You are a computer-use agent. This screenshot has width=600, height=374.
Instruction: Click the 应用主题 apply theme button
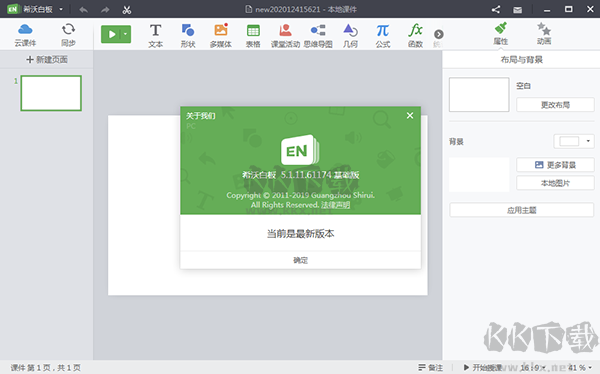tap(522, 210)
